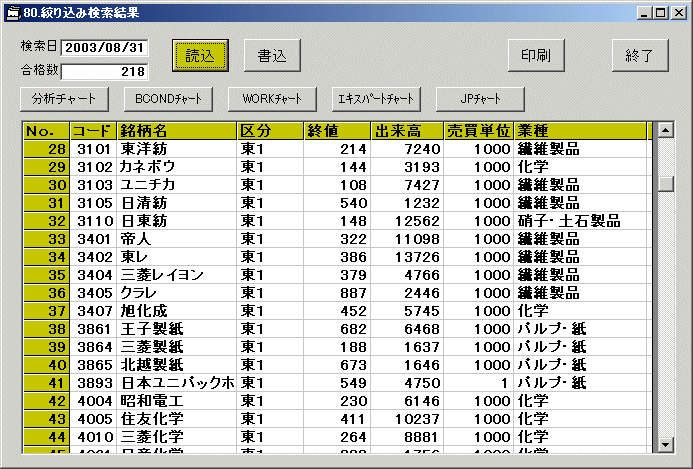This screenshot has height=469, width=693.
Task: Select the stock name 東洋紡
Action: 177,149
